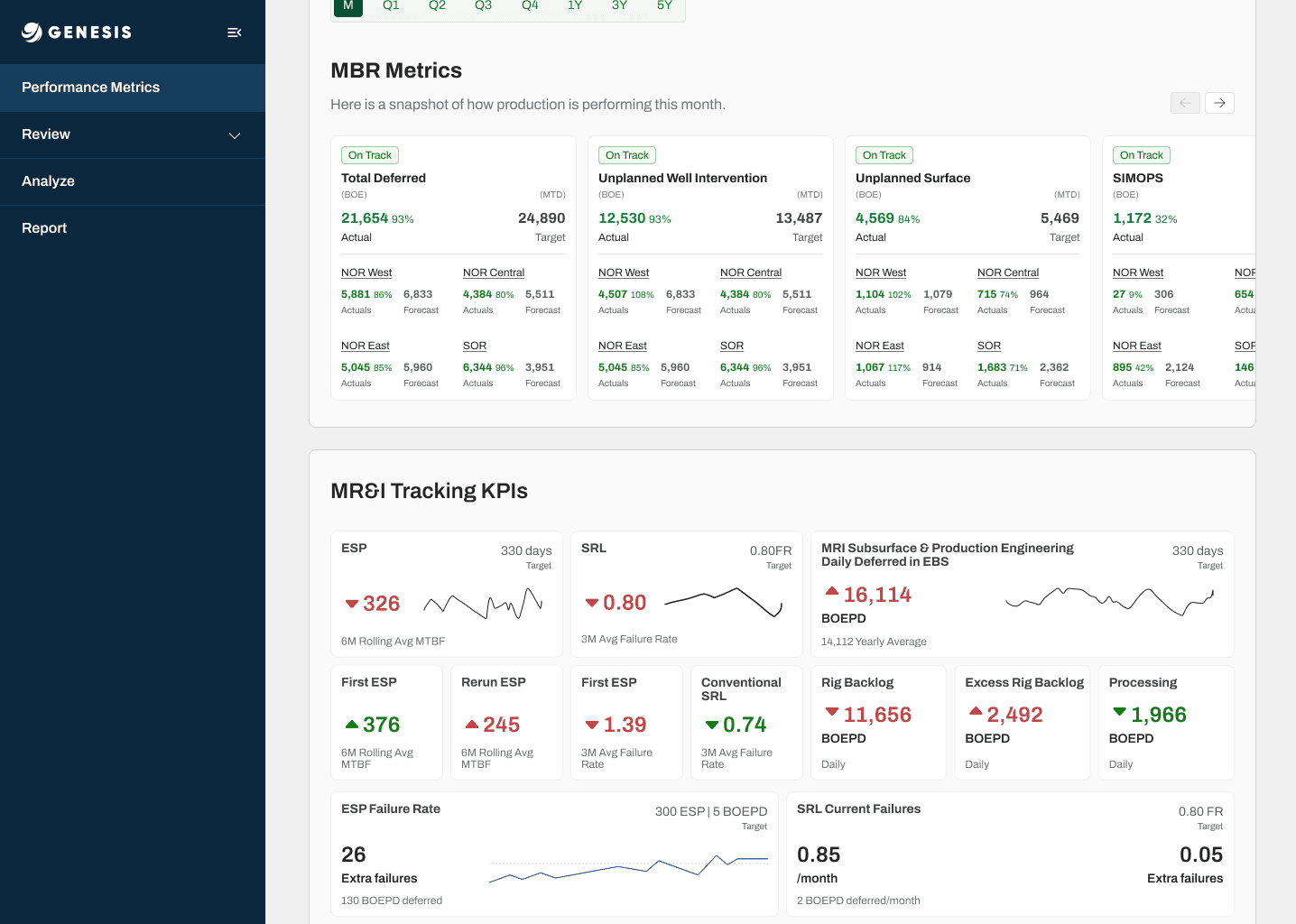Click the 26 Extra failures value

pyautogui.click(x=354, y=855)
